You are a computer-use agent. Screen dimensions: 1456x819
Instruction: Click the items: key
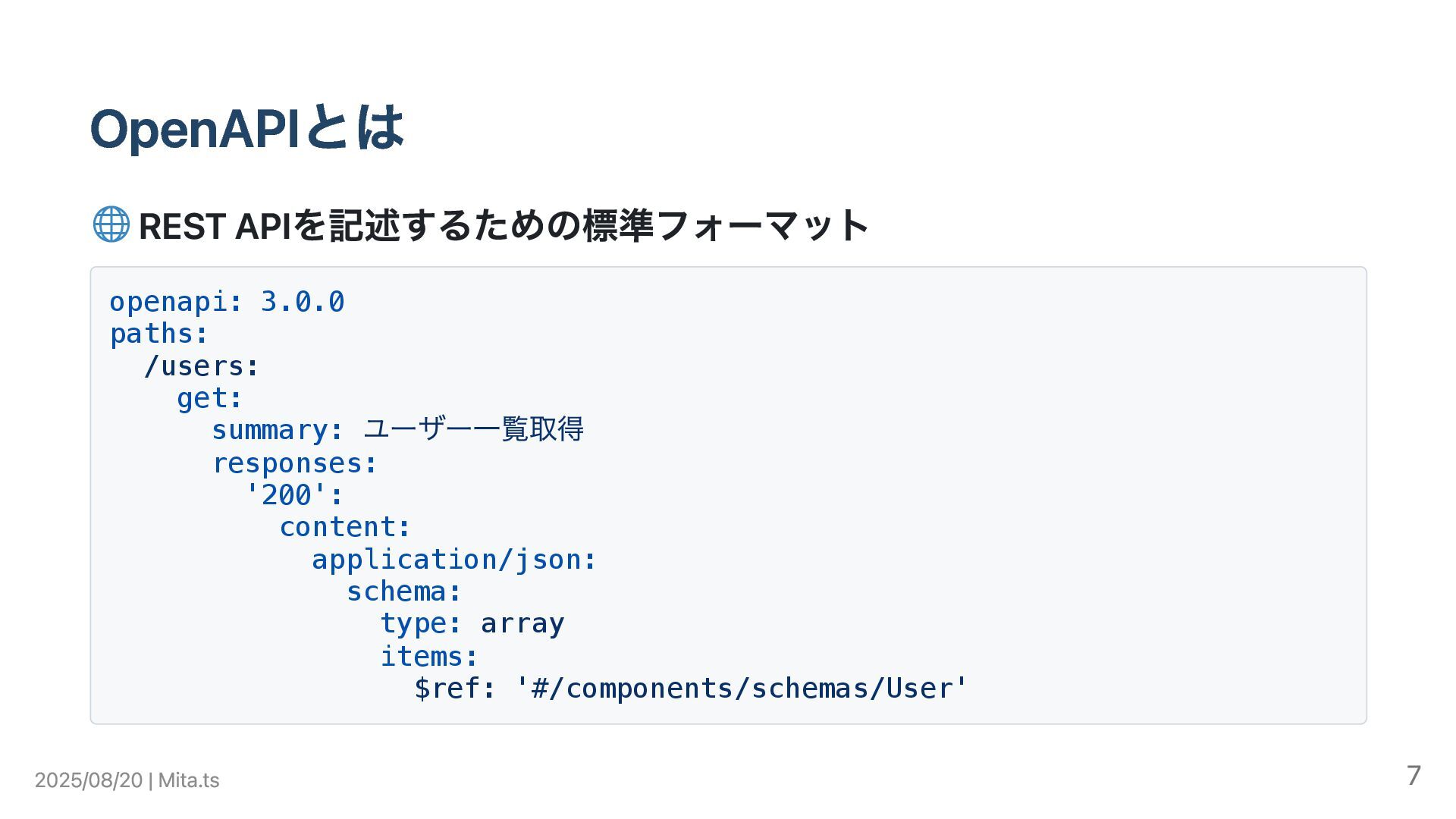(429, 656)
